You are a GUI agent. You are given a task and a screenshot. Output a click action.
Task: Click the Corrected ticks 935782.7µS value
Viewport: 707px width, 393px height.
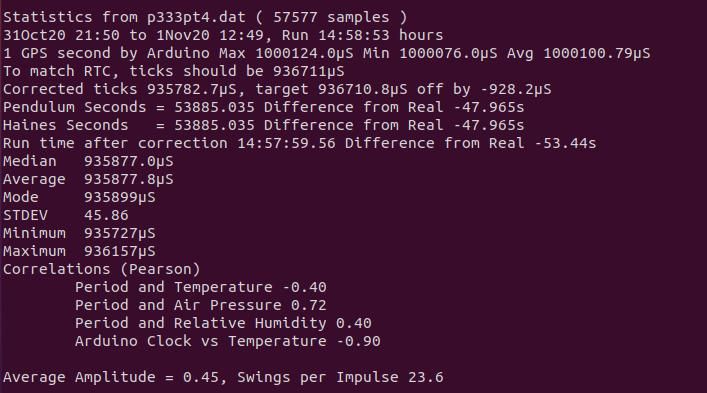click(192, 89)
